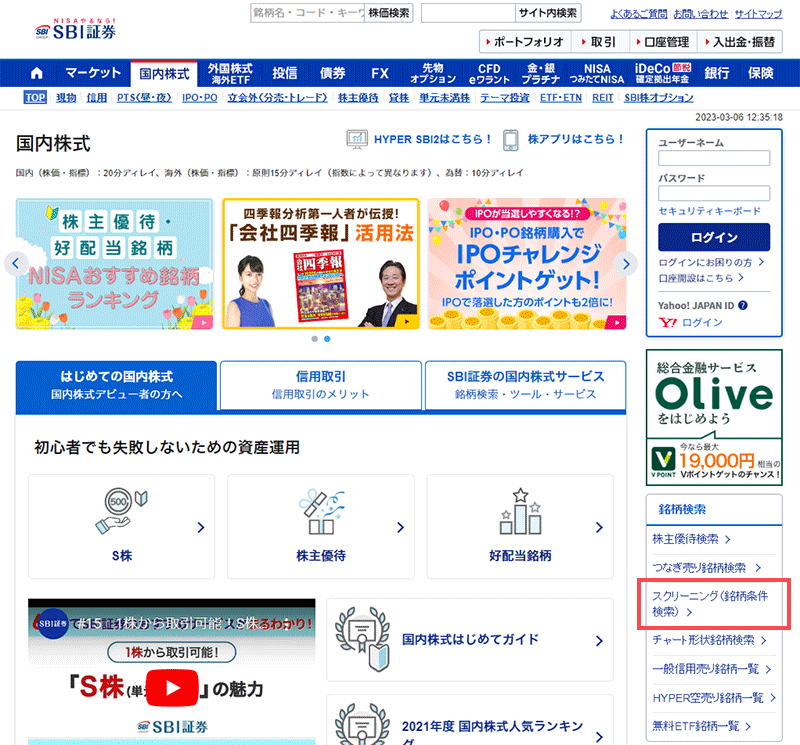Open the セキュリティキーボード link
Viewport: 800px width, 745px height.
(709, 211)
